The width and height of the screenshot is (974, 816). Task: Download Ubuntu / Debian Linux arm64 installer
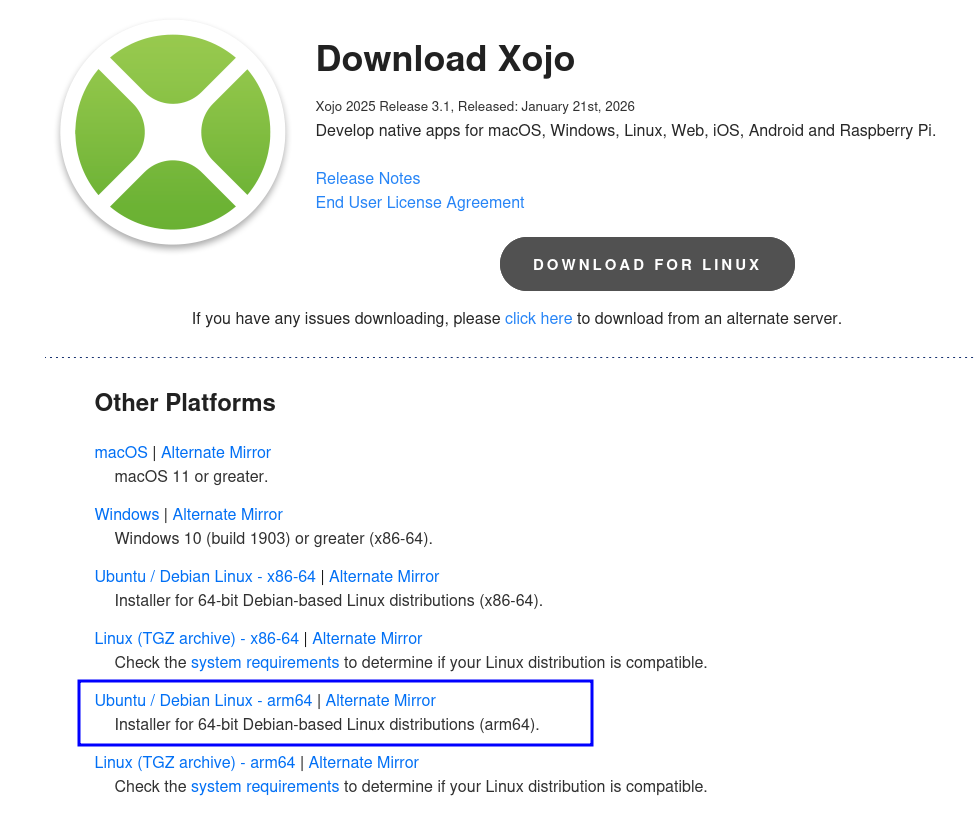pyautogui.click(x=204, y=700)
